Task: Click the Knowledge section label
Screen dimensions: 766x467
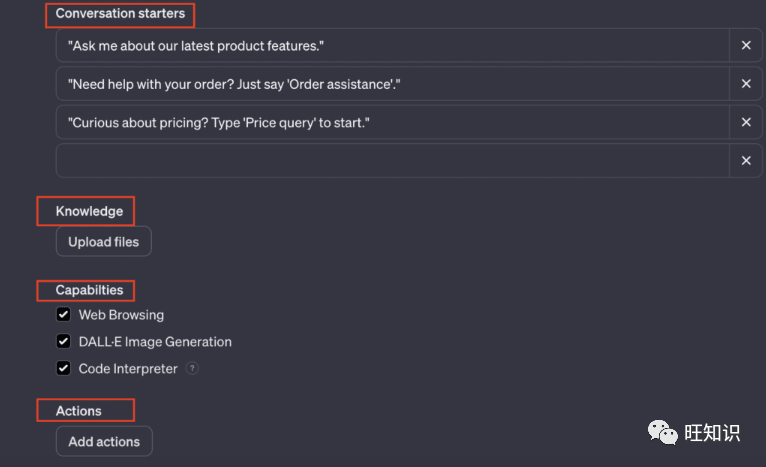Action: click(89, 211)
